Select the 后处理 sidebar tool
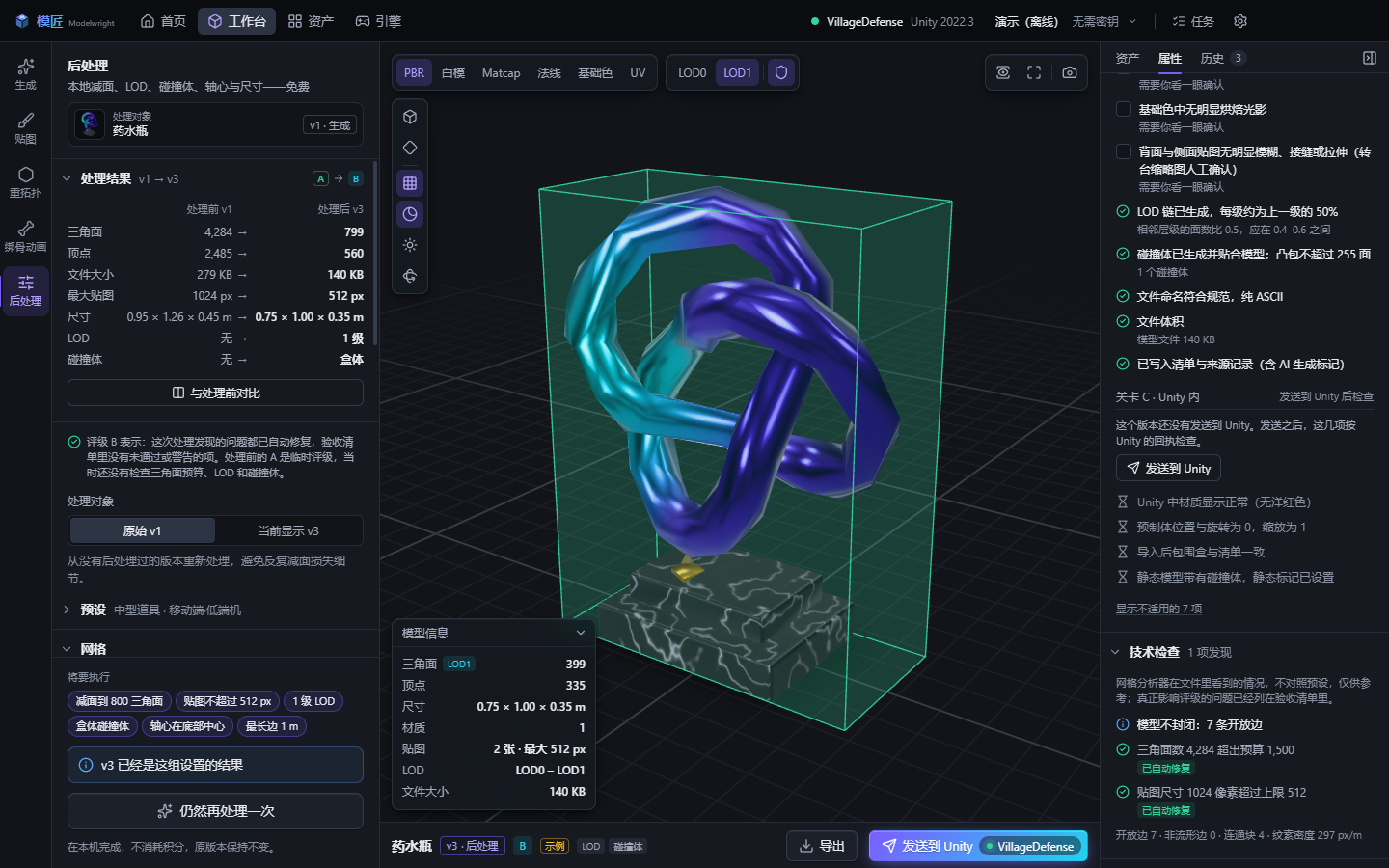Image resolution: width=1389 pixels, height=868 pixels. [25, 290]
